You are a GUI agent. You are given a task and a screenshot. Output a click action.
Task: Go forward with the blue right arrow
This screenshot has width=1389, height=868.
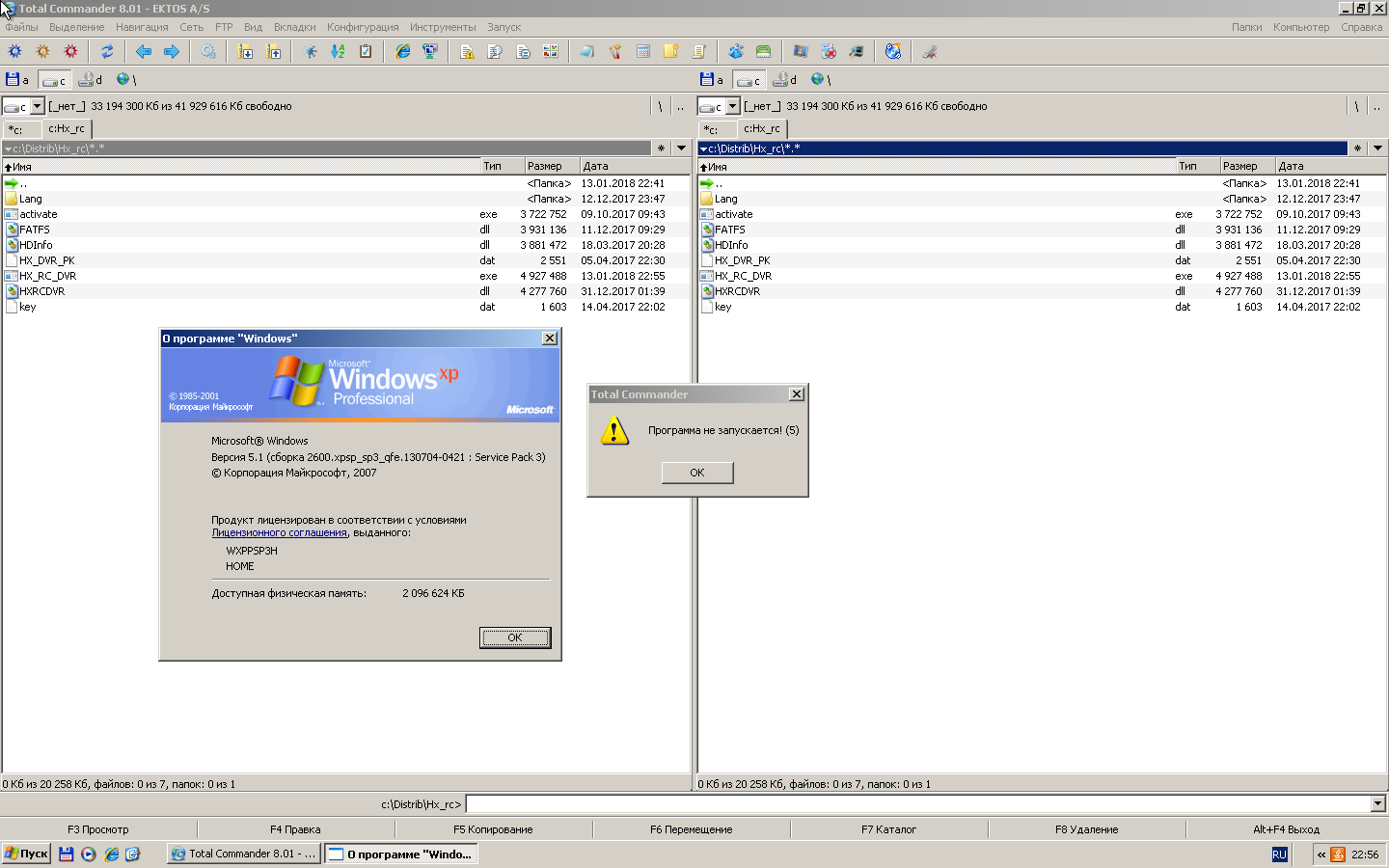[x=172, y=52]
